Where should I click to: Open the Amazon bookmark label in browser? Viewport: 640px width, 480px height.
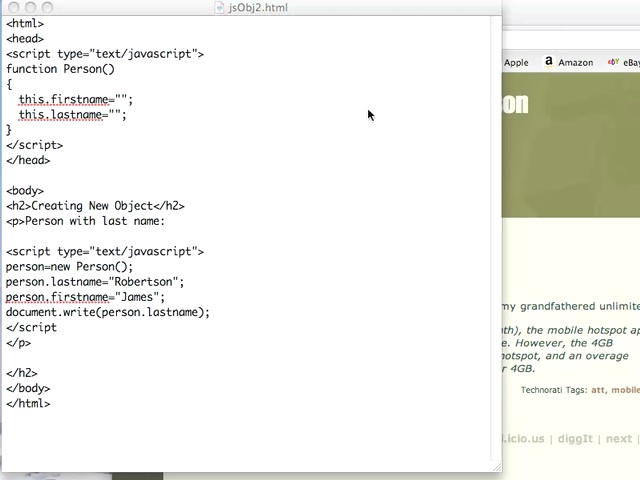pyautogui.click(x=576, y=62)
